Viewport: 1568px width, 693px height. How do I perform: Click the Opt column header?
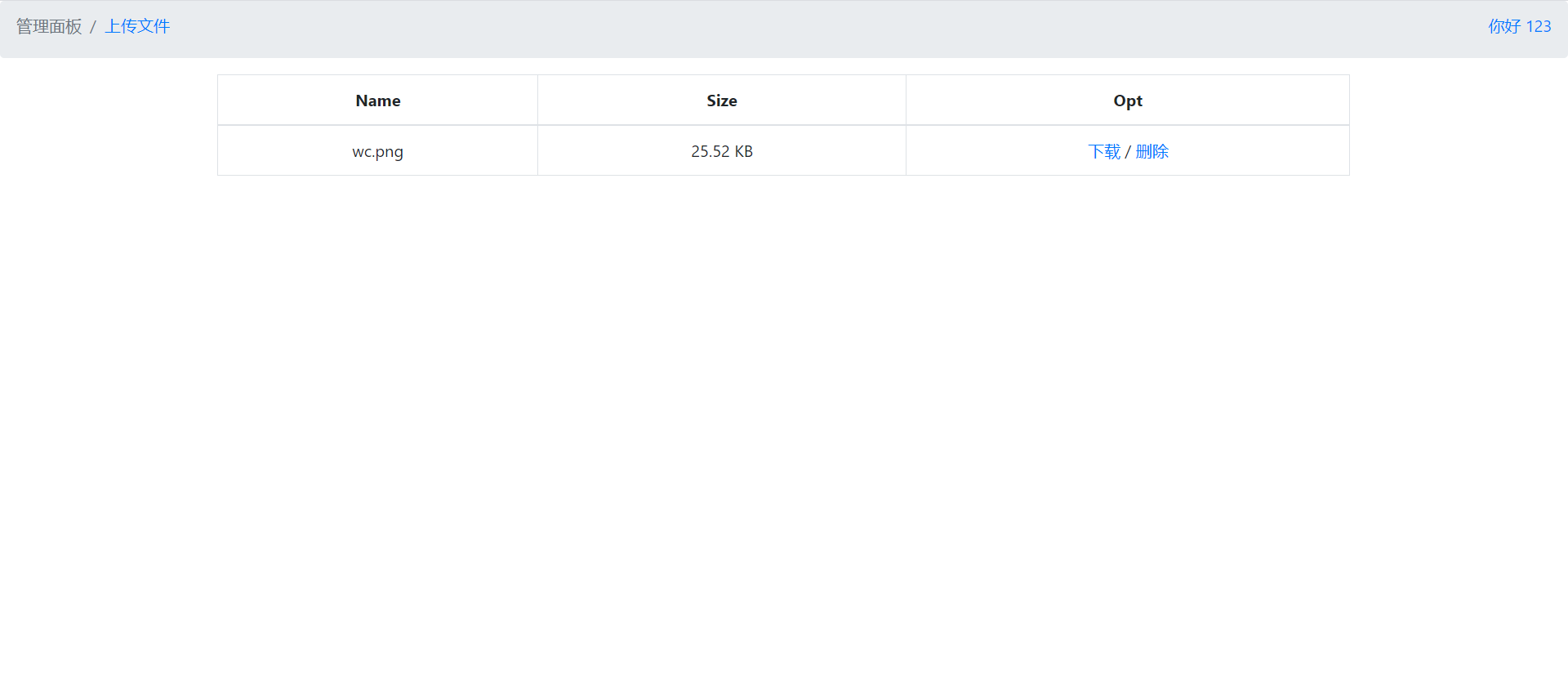(x=1128, y=101)
